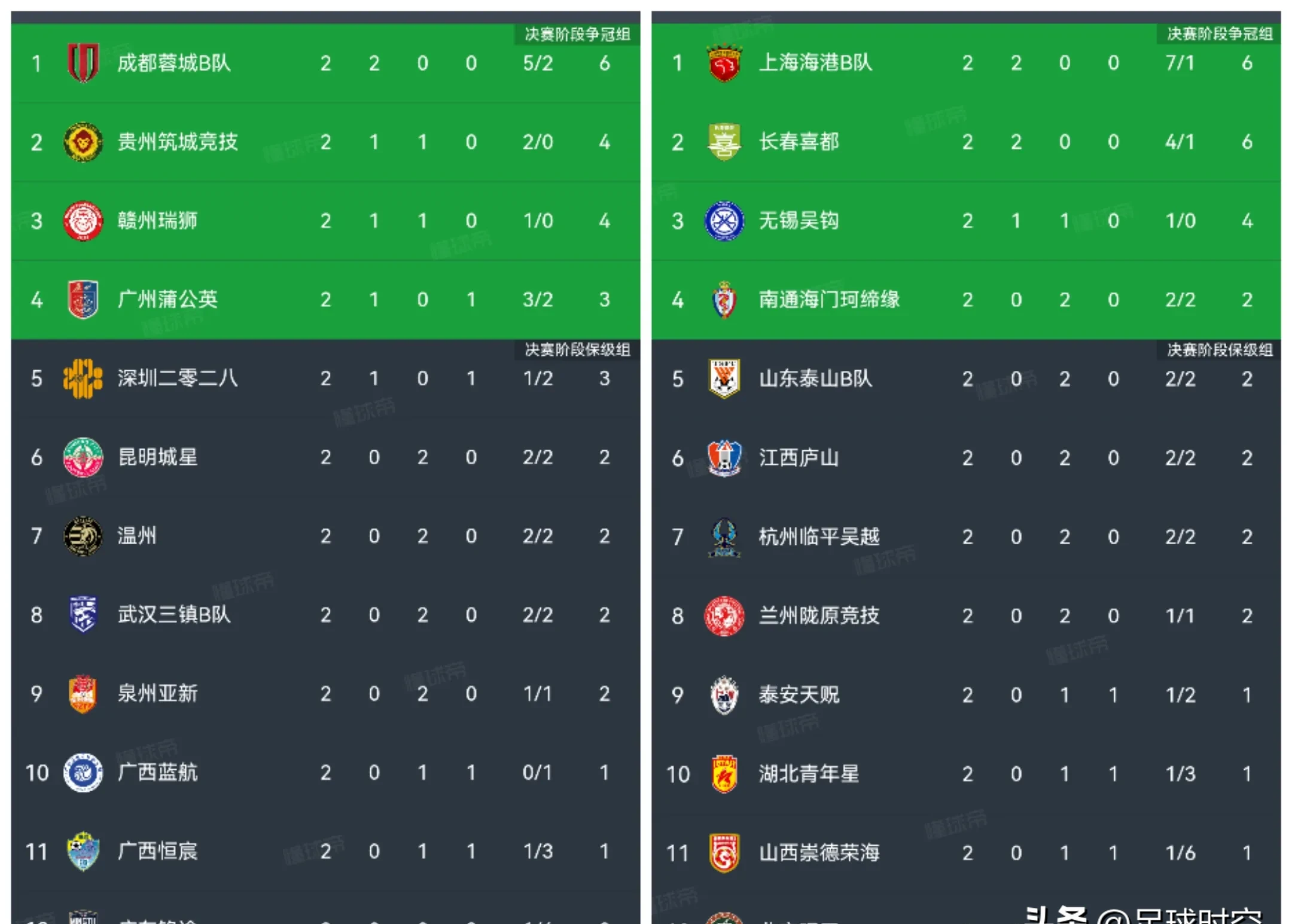
Task: Click the 温州 black and gold emblem
Action: pyautogui.click(x=83, y=536)
